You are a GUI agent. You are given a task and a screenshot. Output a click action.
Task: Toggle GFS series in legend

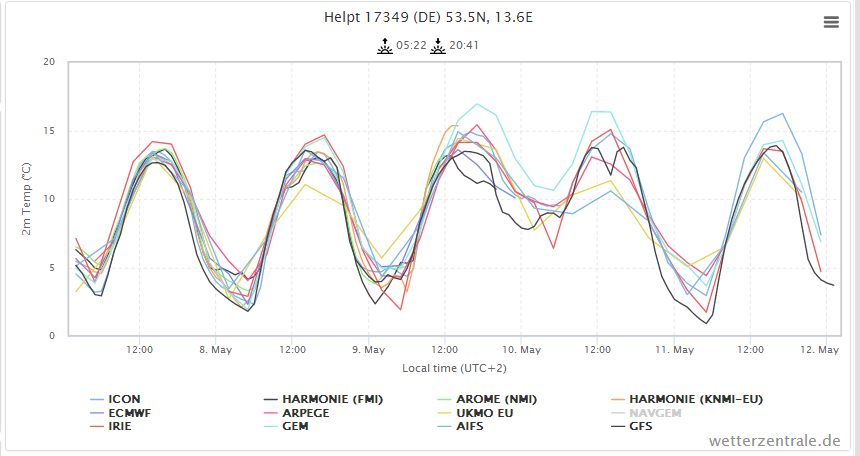pyautogui.click(x=641, y=426)
